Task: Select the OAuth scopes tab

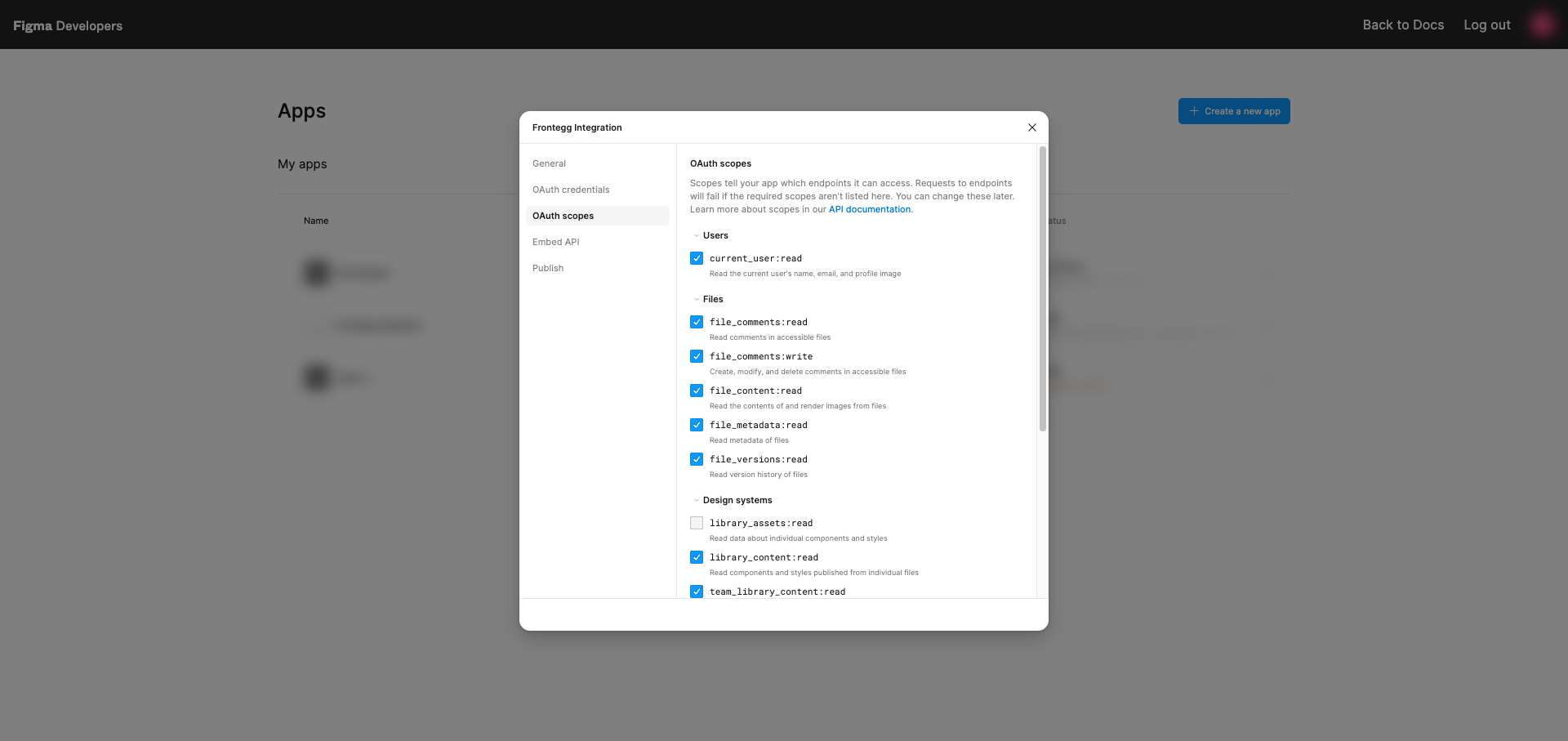Action: click(x=598, y=216)
